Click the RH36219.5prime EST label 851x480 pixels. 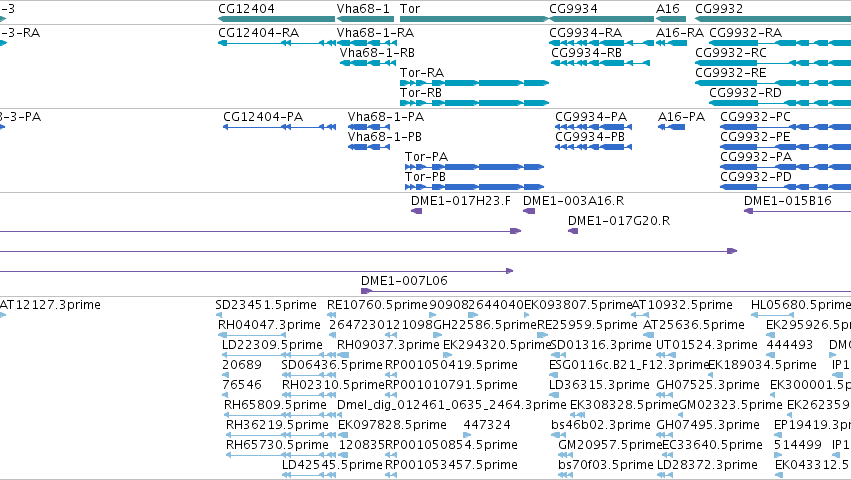click(277, 425)
